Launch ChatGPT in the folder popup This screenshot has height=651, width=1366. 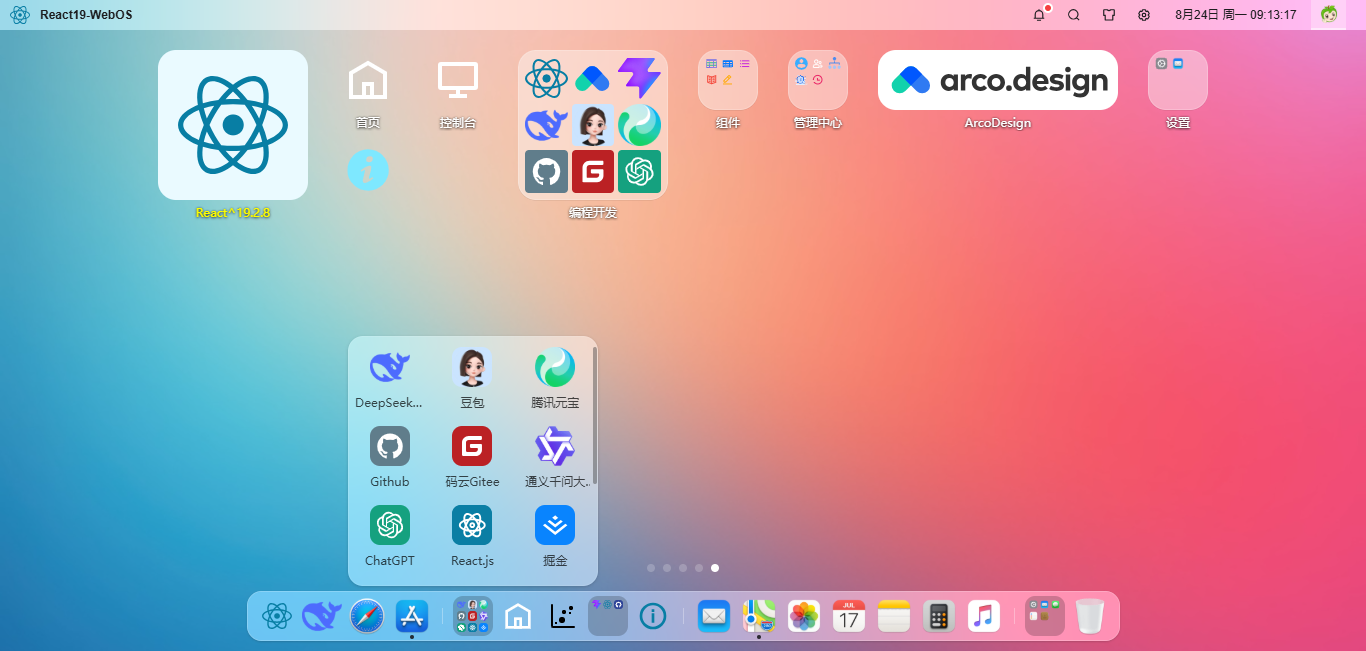pos(390,525)
